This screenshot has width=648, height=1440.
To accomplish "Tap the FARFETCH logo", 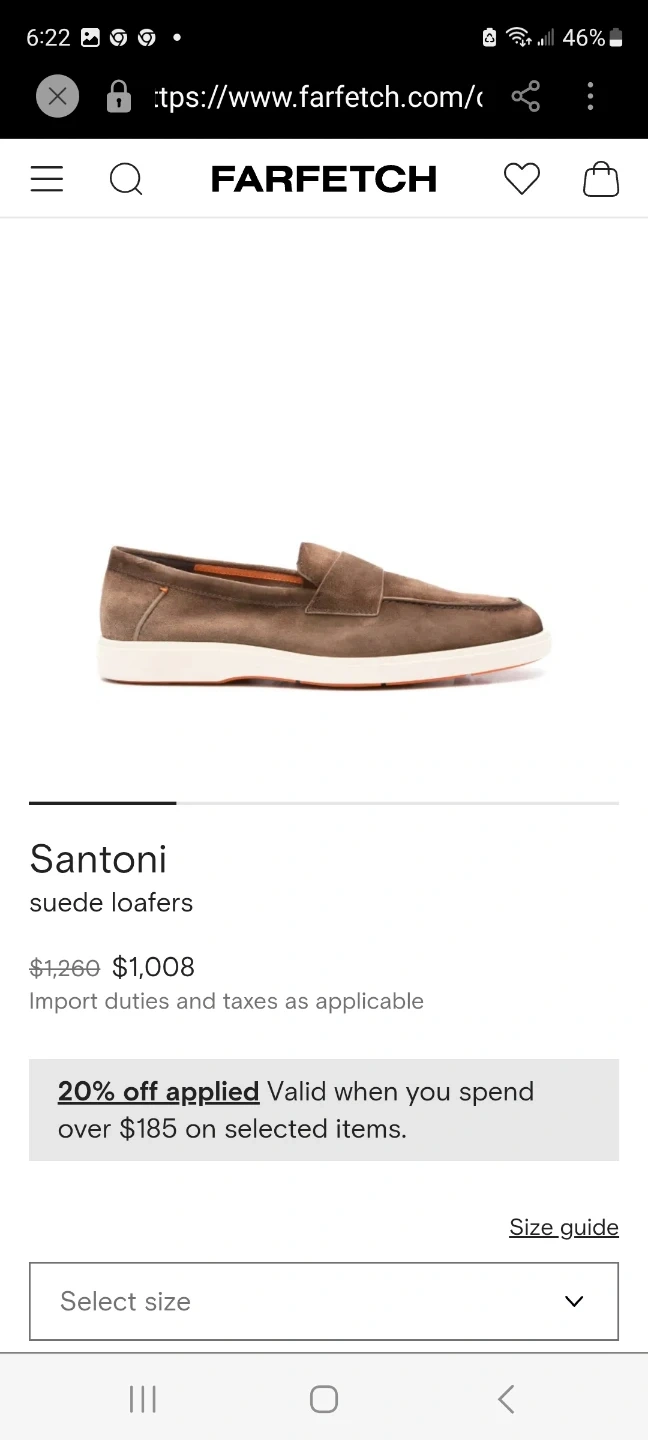I will [324, 180].
